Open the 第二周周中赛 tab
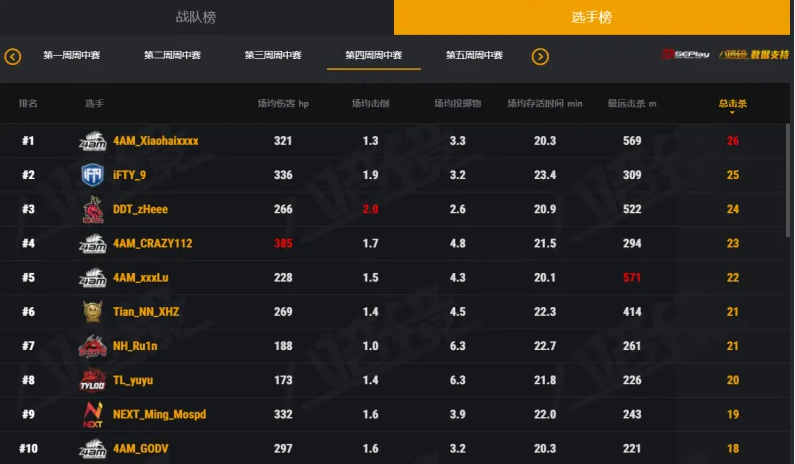The height and width of the screenshot is (464, 795). (x=172, y=55)
